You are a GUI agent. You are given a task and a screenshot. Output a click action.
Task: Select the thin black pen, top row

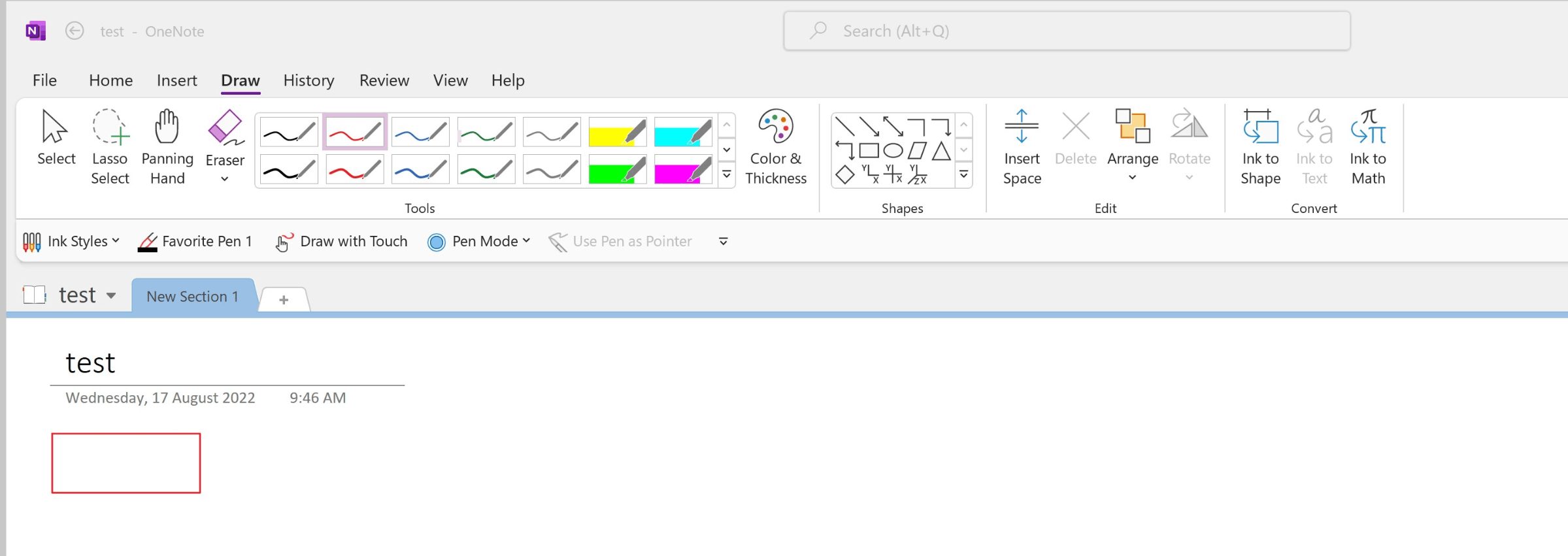[289, 133]
